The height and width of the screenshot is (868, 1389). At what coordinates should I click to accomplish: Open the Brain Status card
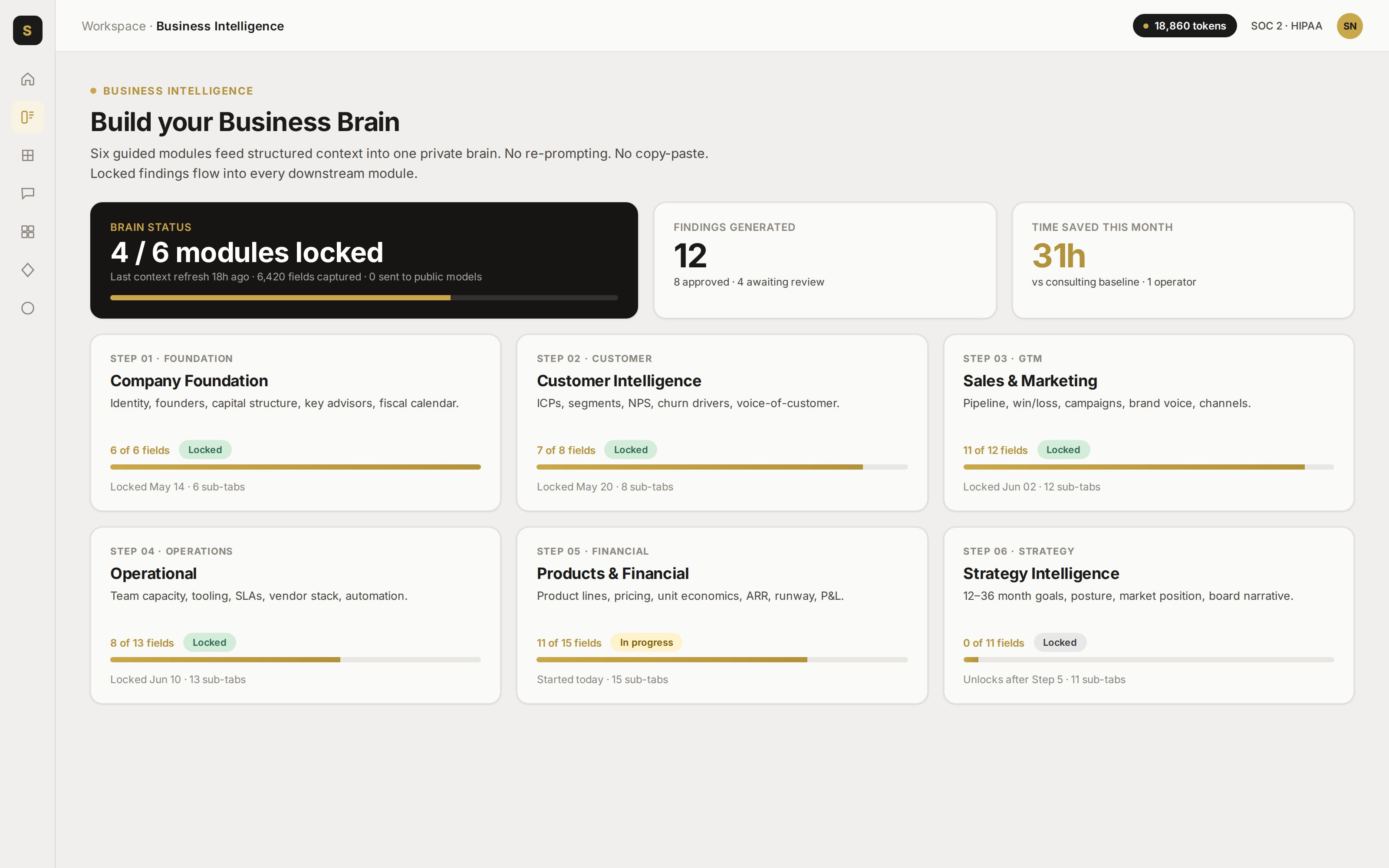(364, 260)
